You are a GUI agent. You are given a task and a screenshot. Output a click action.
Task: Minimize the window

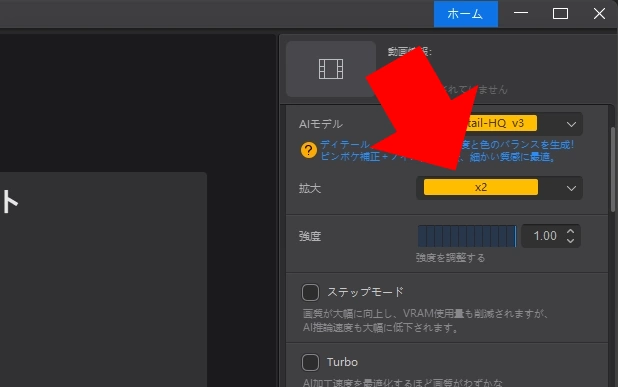coord(521,13)
